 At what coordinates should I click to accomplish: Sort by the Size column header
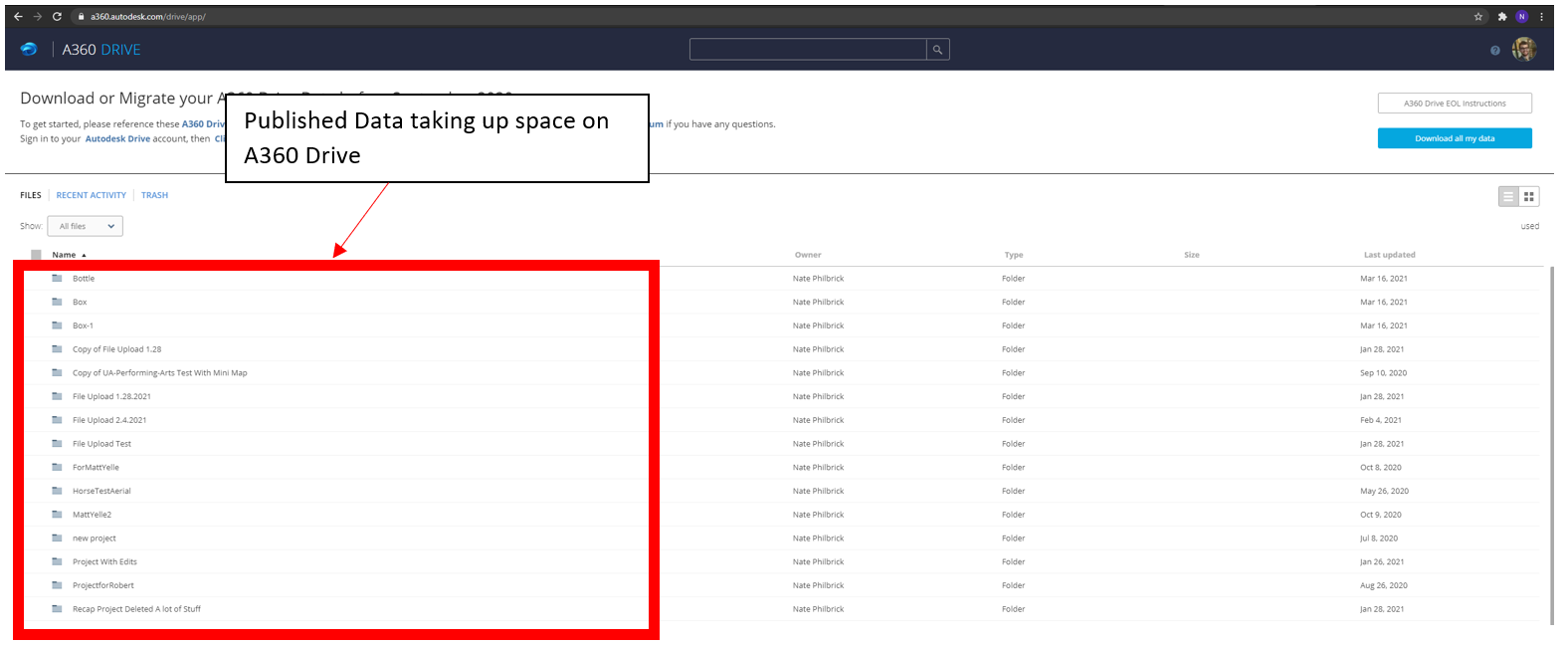coord(1192,255)
